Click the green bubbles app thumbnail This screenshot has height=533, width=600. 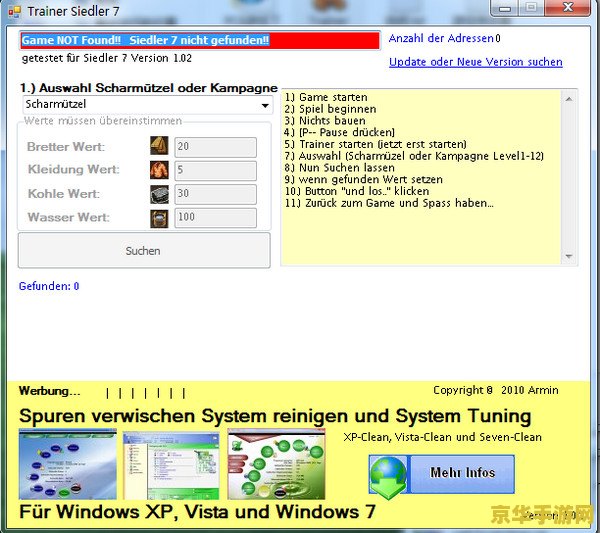click(276, 464)
